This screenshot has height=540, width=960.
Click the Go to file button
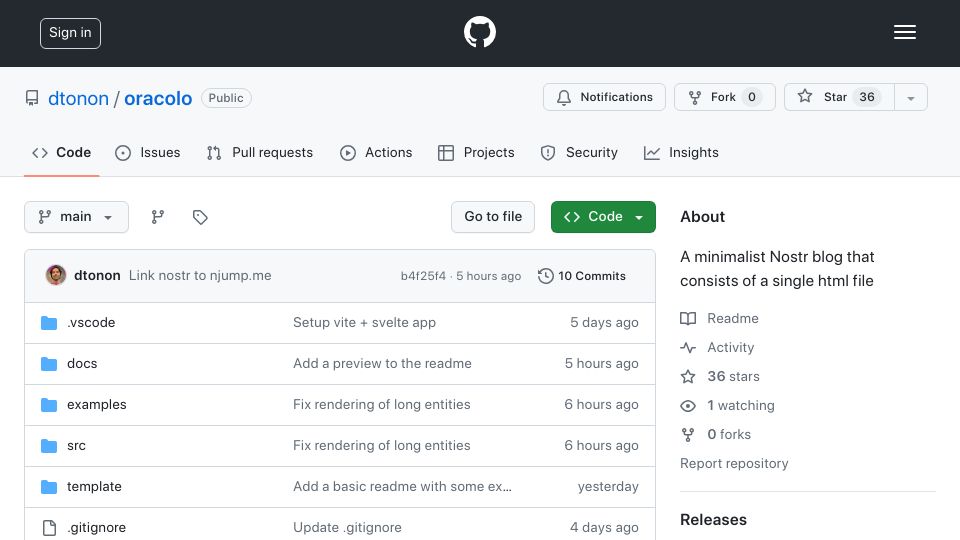coord(493,217)
